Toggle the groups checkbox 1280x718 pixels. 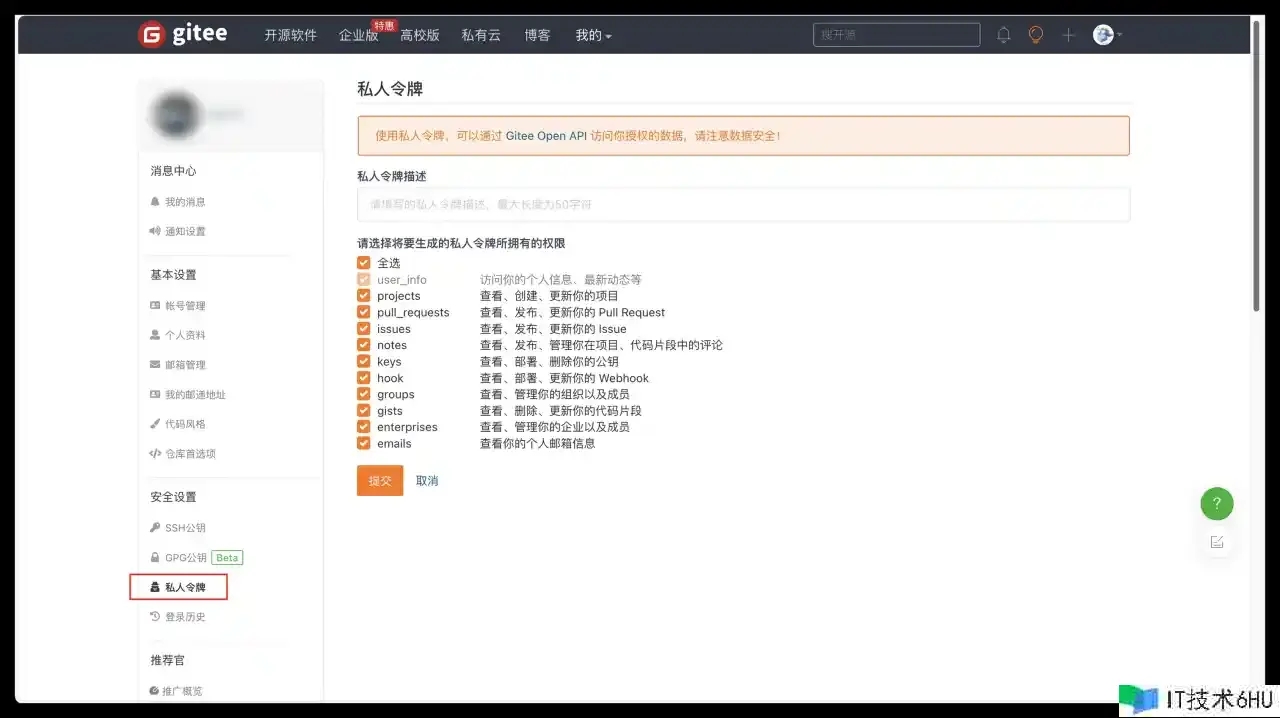pos(364,394)
